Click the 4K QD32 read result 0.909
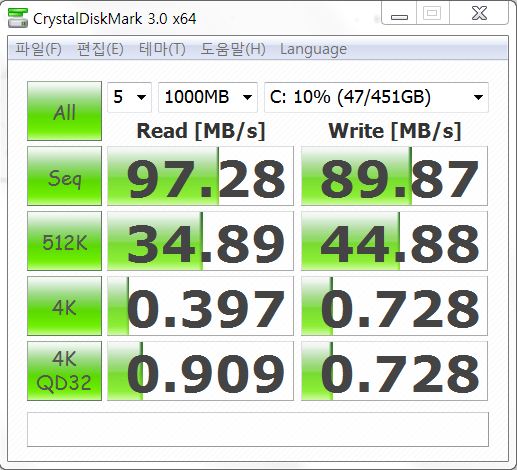Viewport: 517px width, 470px height. pyautogui.click(x=200, y=371)
